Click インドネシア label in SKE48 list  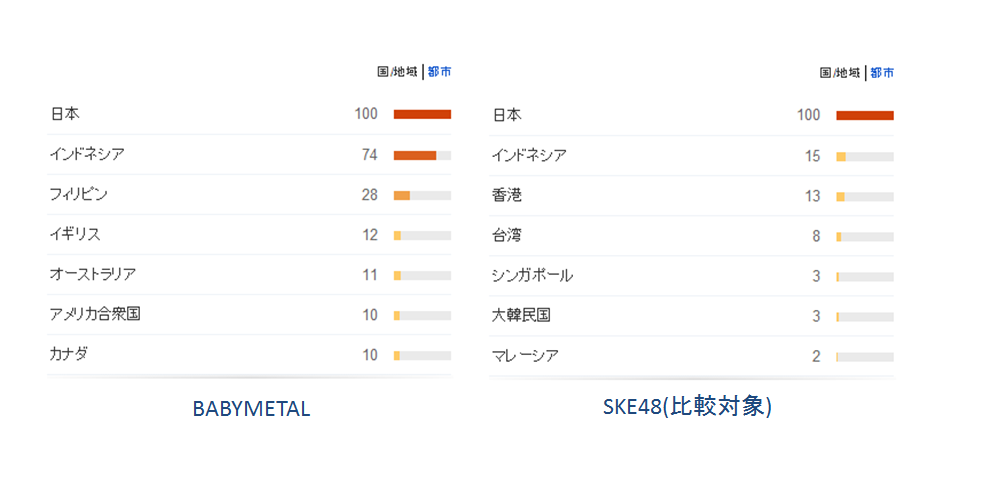point(529,155)
